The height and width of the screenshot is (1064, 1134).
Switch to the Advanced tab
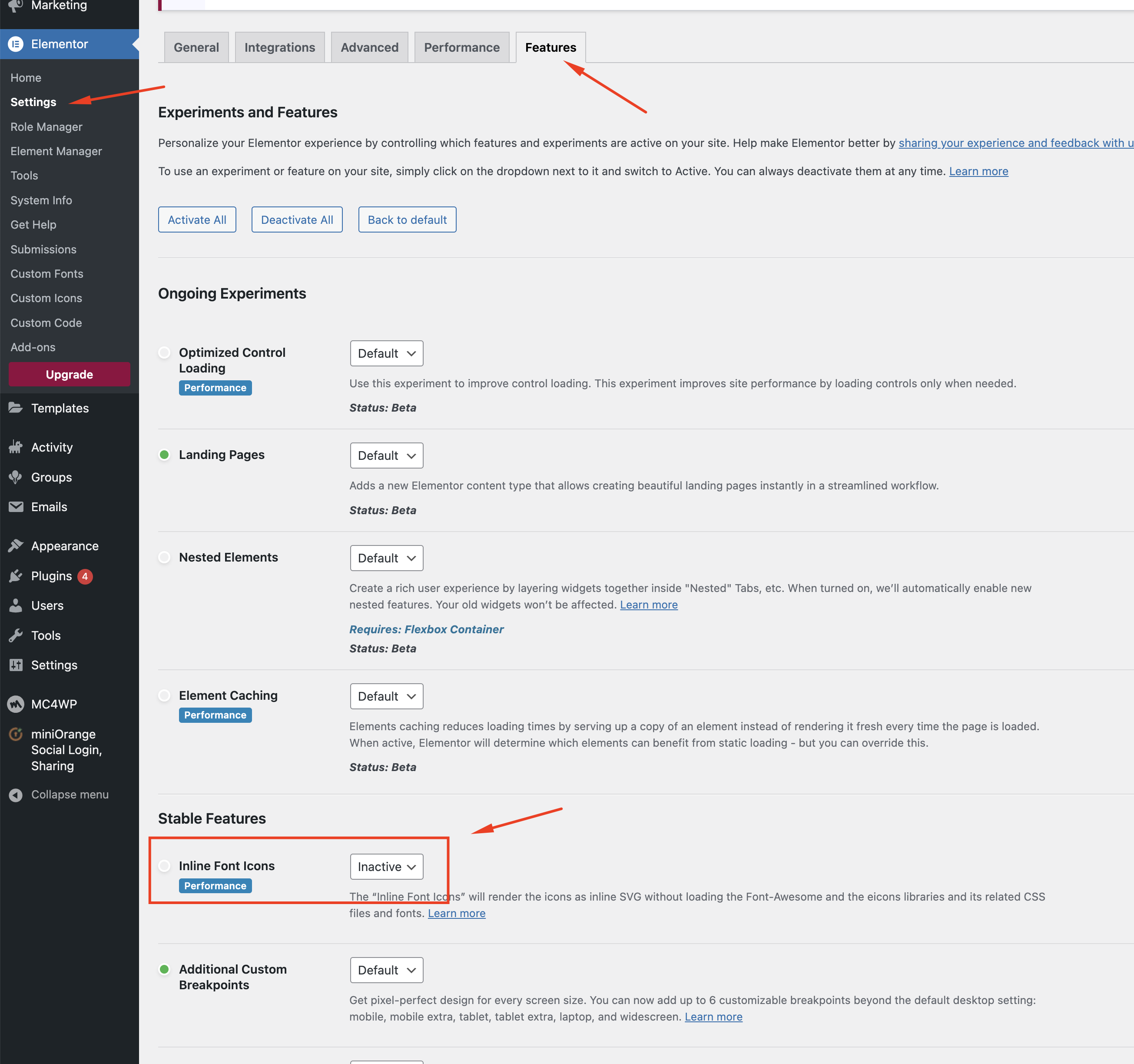[x=370, y=47]
